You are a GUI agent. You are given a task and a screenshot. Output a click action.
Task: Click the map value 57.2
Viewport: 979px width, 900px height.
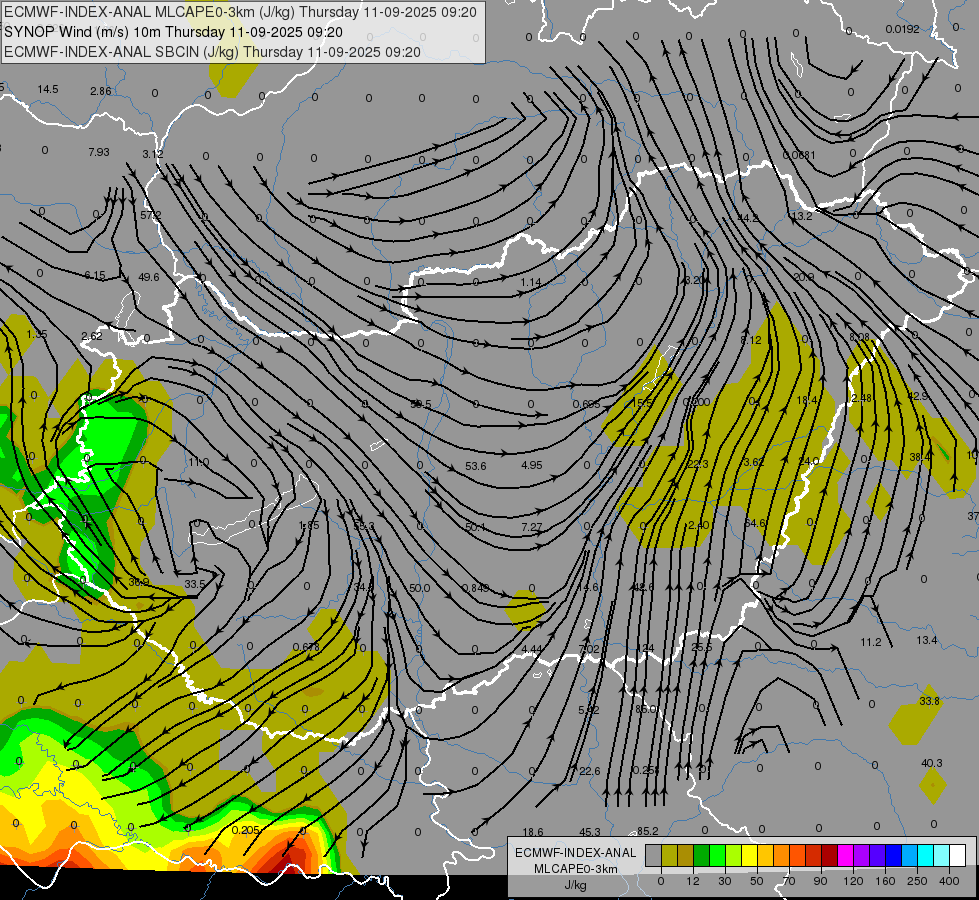(x=150, y=215)
